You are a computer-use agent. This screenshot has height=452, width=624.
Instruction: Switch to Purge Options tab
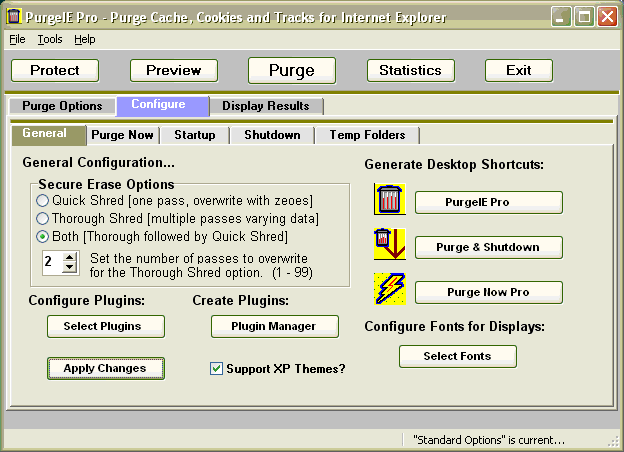click(62, 106)
